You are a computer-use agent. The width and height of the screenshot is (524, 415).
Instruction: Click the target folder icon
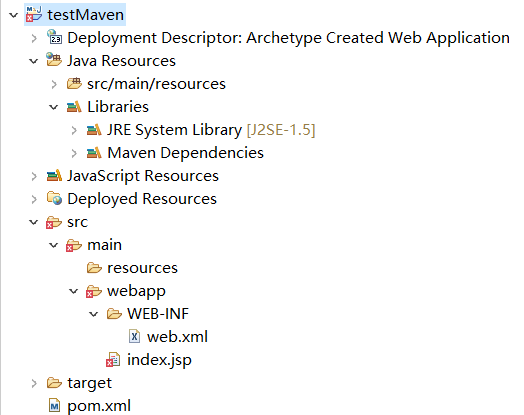(54, 383)
